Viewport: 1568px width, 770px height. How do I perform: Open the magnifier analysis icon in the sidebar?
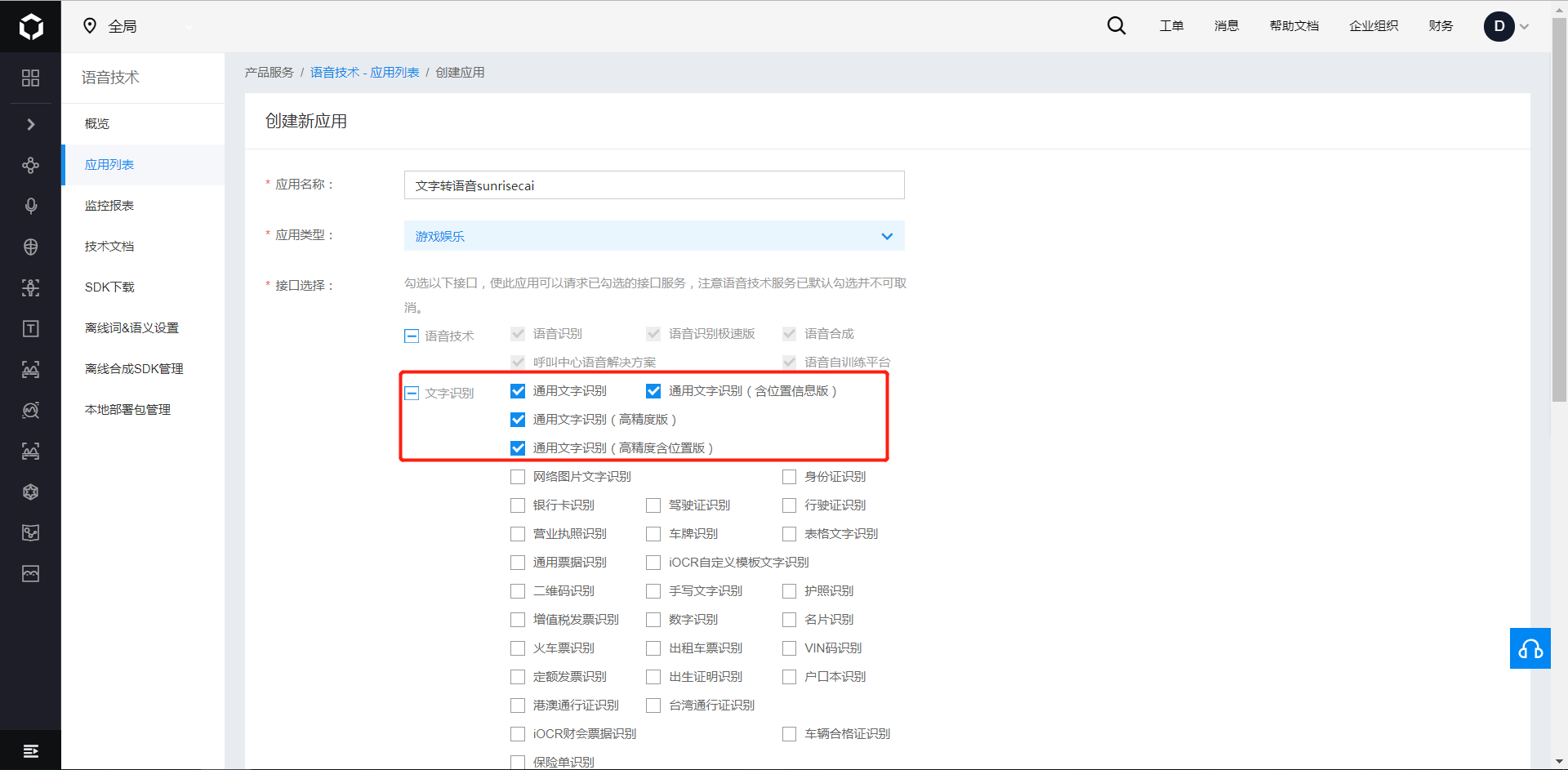pos(30,410)
